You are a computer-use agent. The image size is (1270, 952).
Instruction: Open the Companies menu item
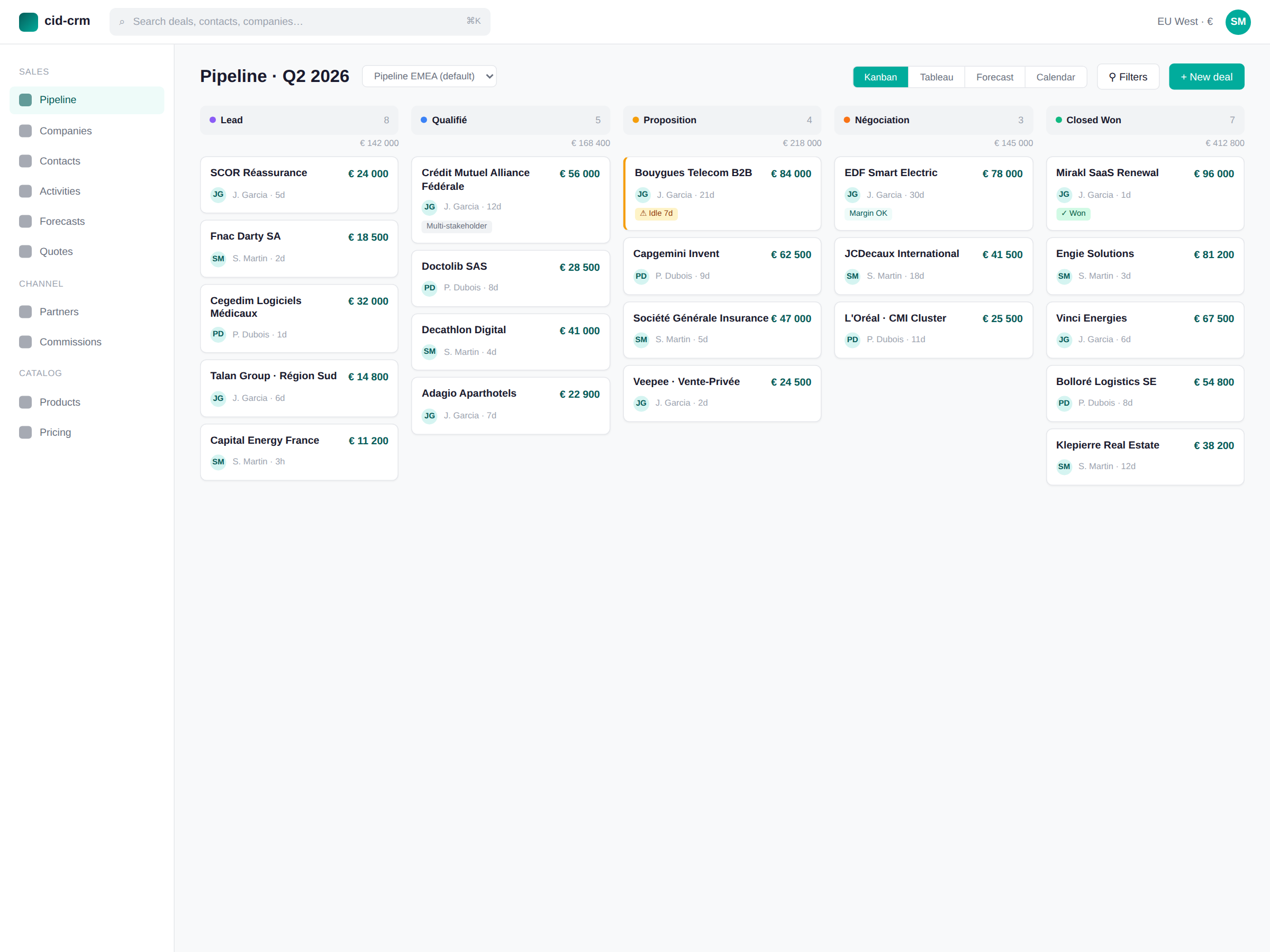[87, 131]
